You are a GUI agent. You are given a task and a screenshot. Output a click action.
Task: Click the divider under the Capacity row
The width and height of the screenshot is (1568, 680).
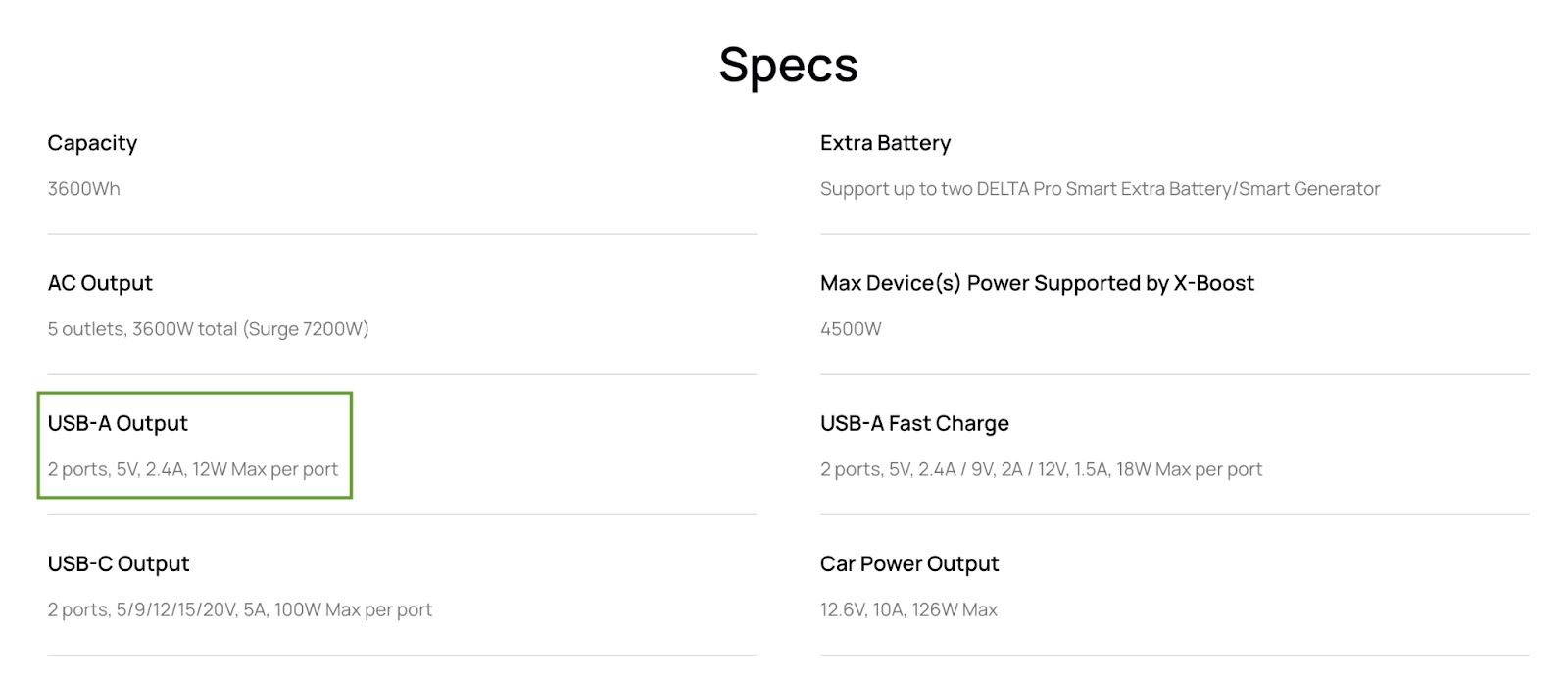coord(402,234)
